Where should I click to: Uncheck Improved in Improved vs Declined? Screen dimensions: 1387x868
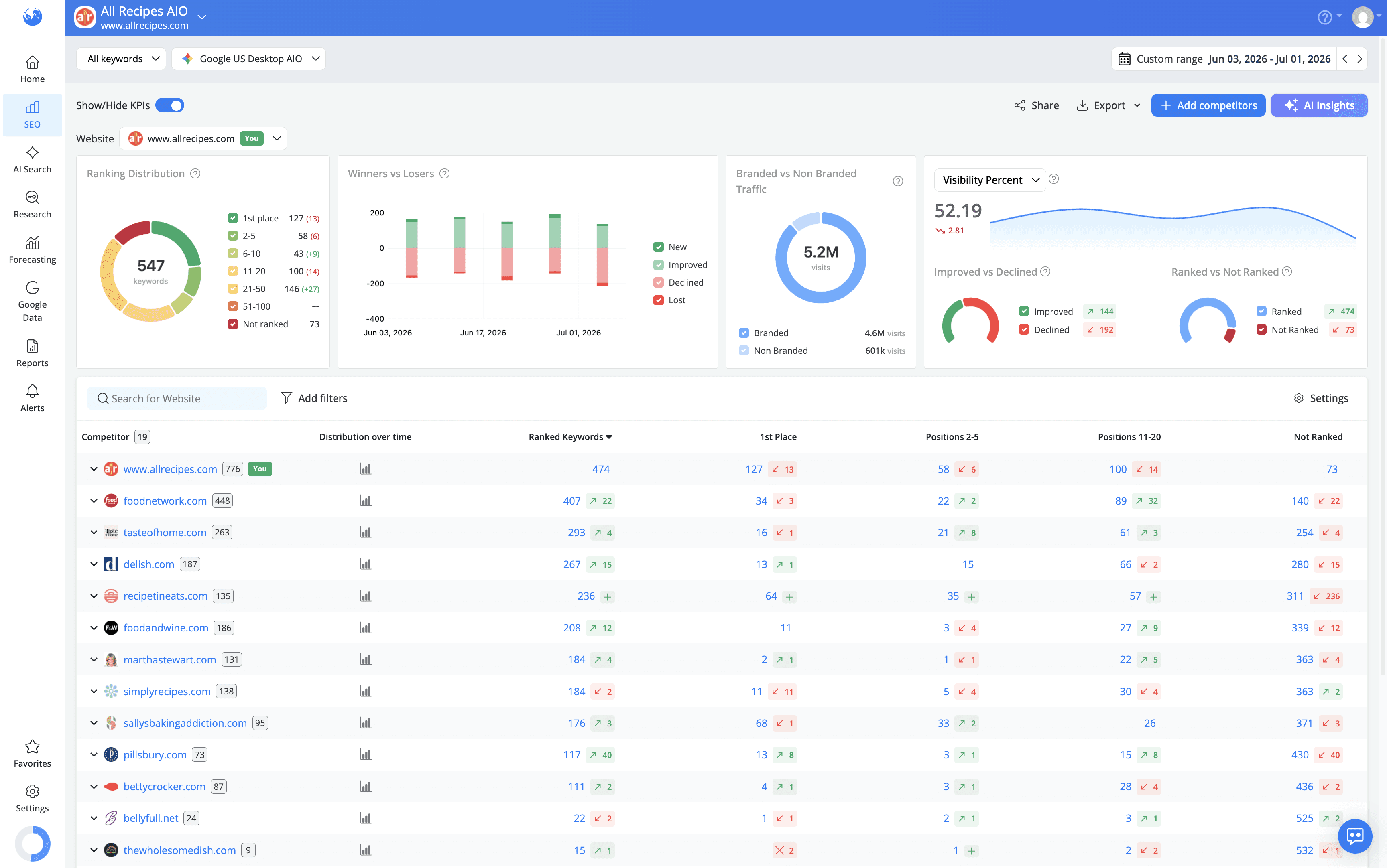pyautogui.click(x=1023, y=311)
